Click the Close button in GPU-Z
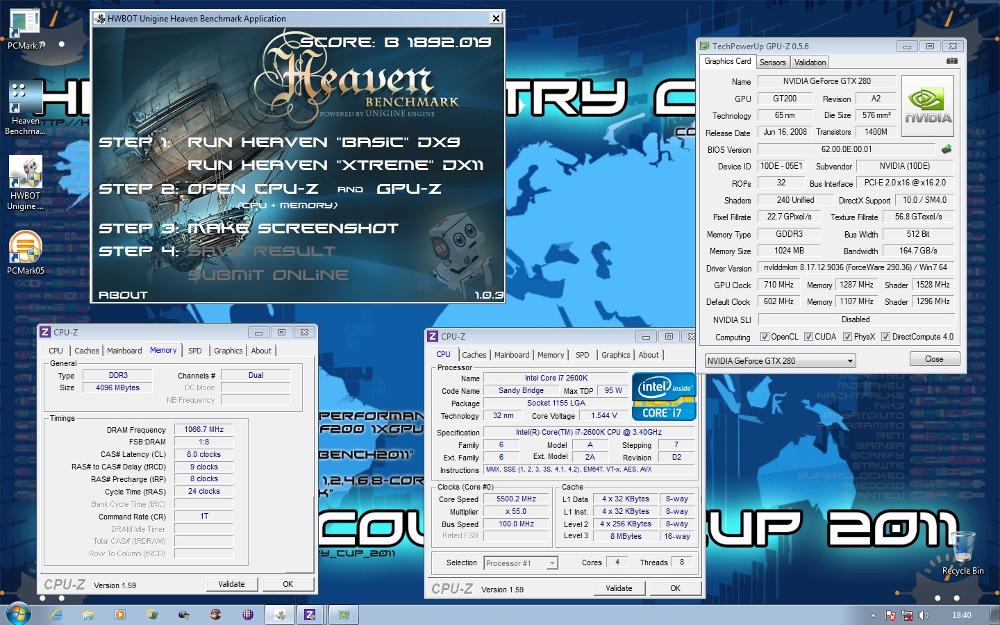This screenshot has height=625, width=1000. (x=934, y=359)
